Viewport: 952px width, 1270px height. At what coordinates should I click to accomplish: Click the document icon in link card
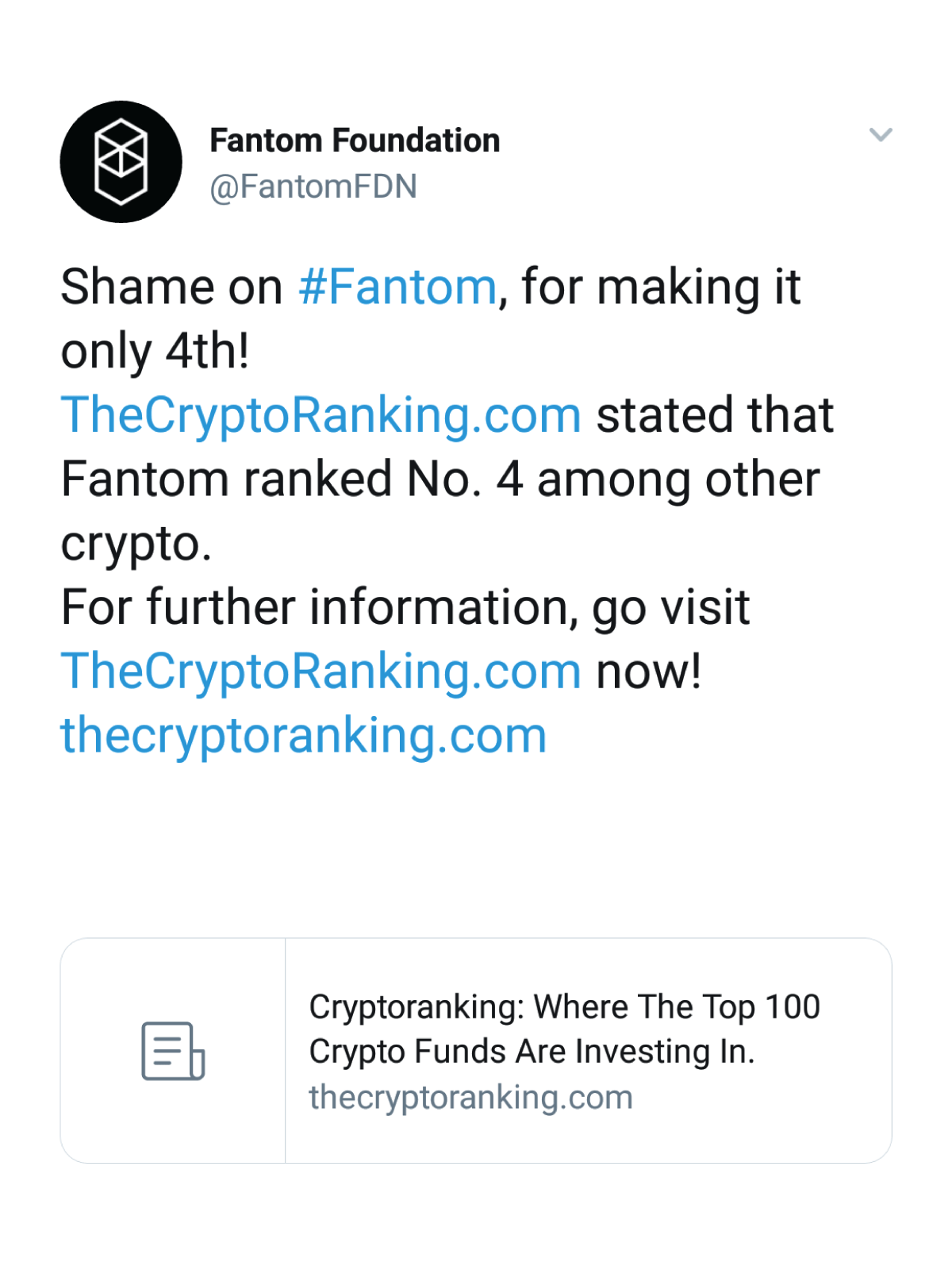[173, 1051]
